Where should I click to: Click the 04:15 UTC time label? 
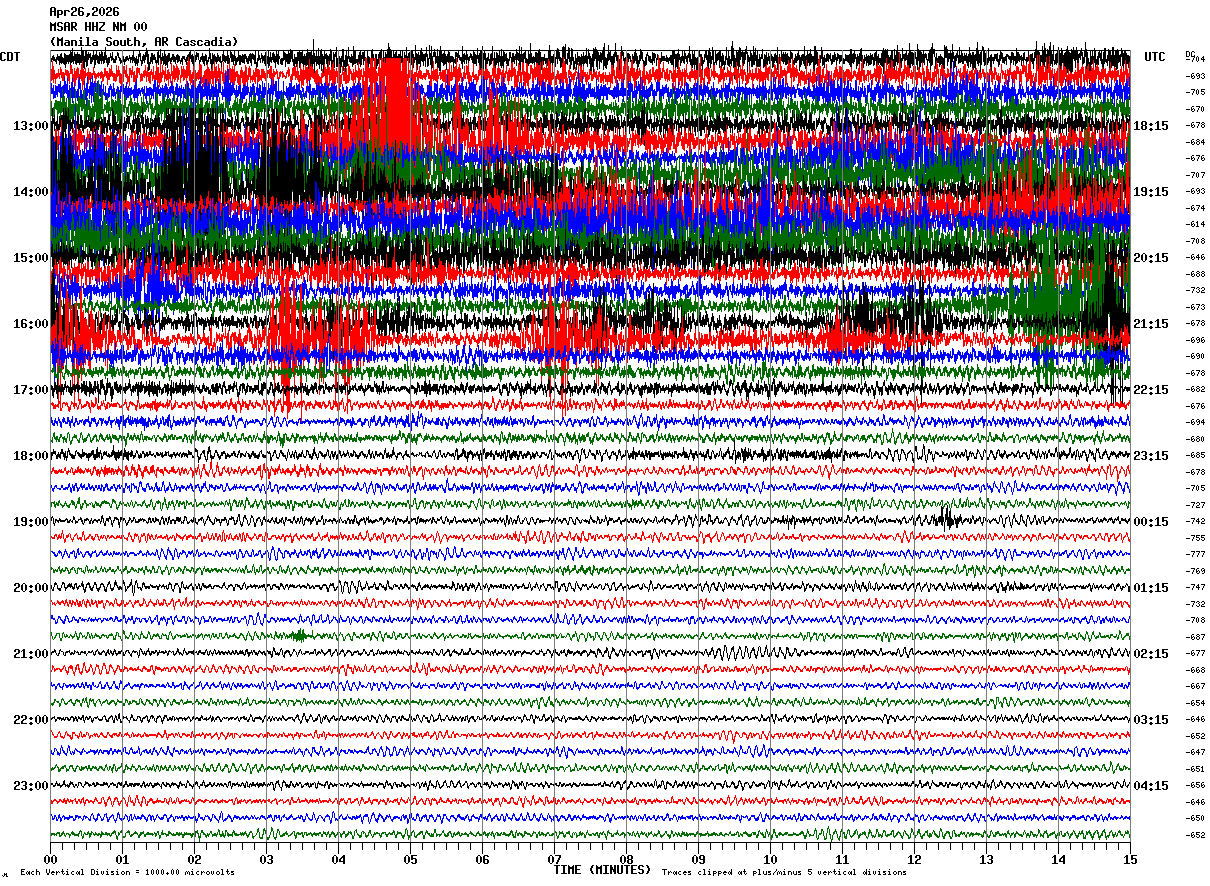click(1151, 786)
